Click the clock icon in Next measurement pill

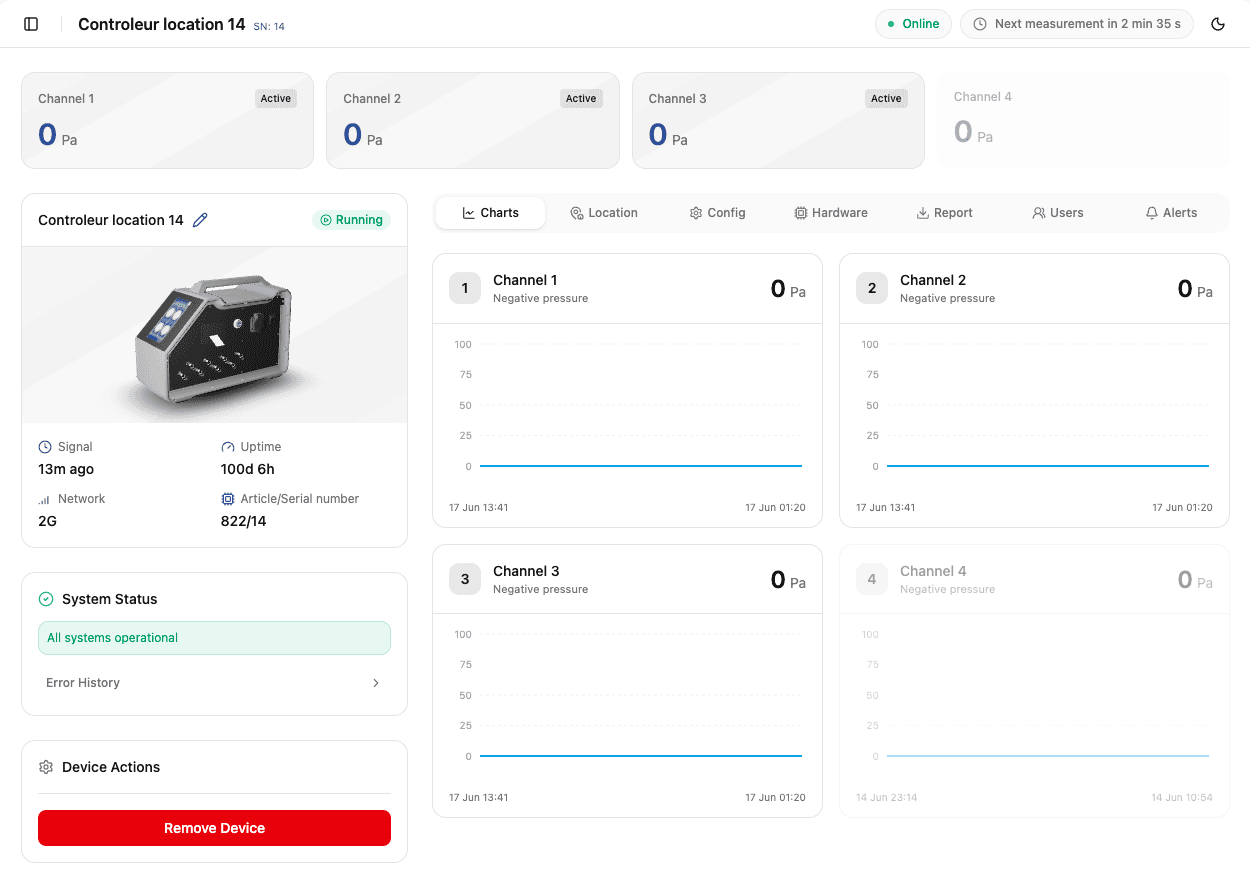(x=980, y=24)
